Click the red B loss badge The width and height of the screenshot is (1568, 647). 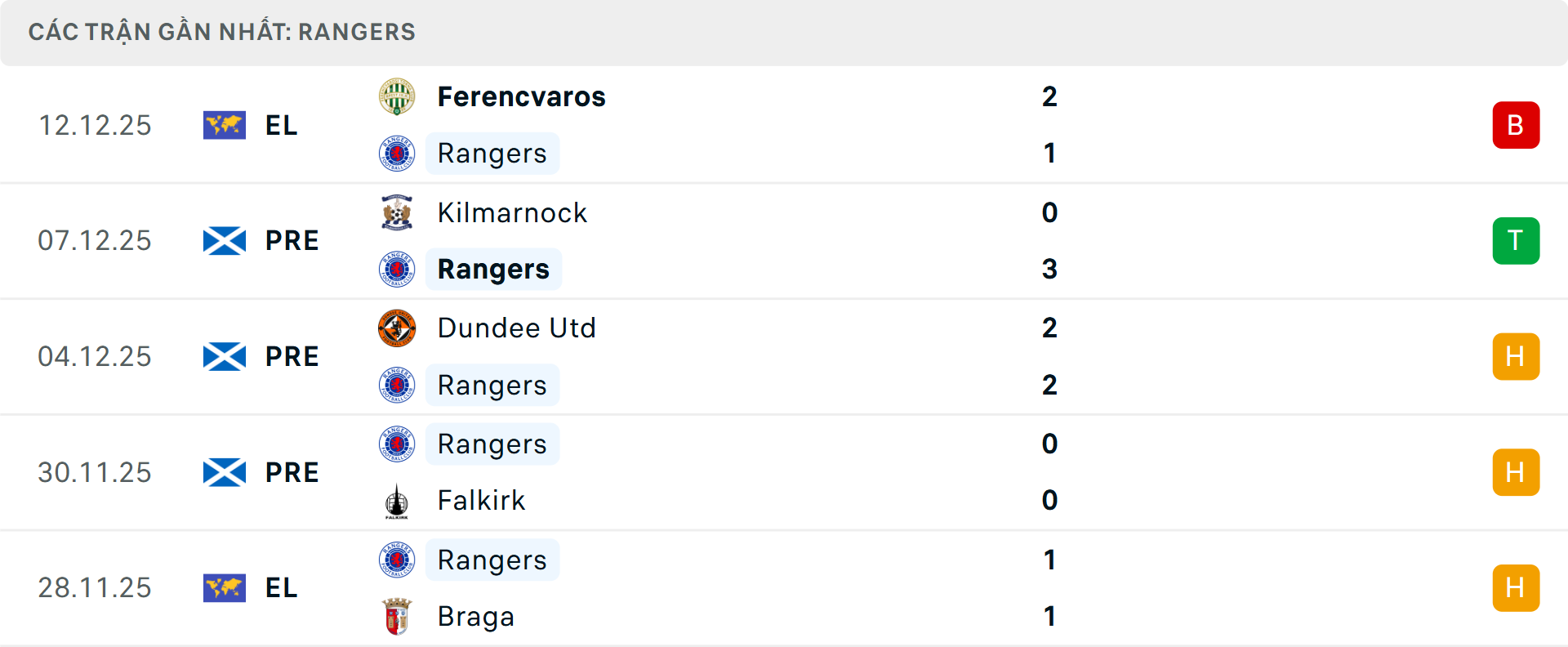pos(1517,125)
